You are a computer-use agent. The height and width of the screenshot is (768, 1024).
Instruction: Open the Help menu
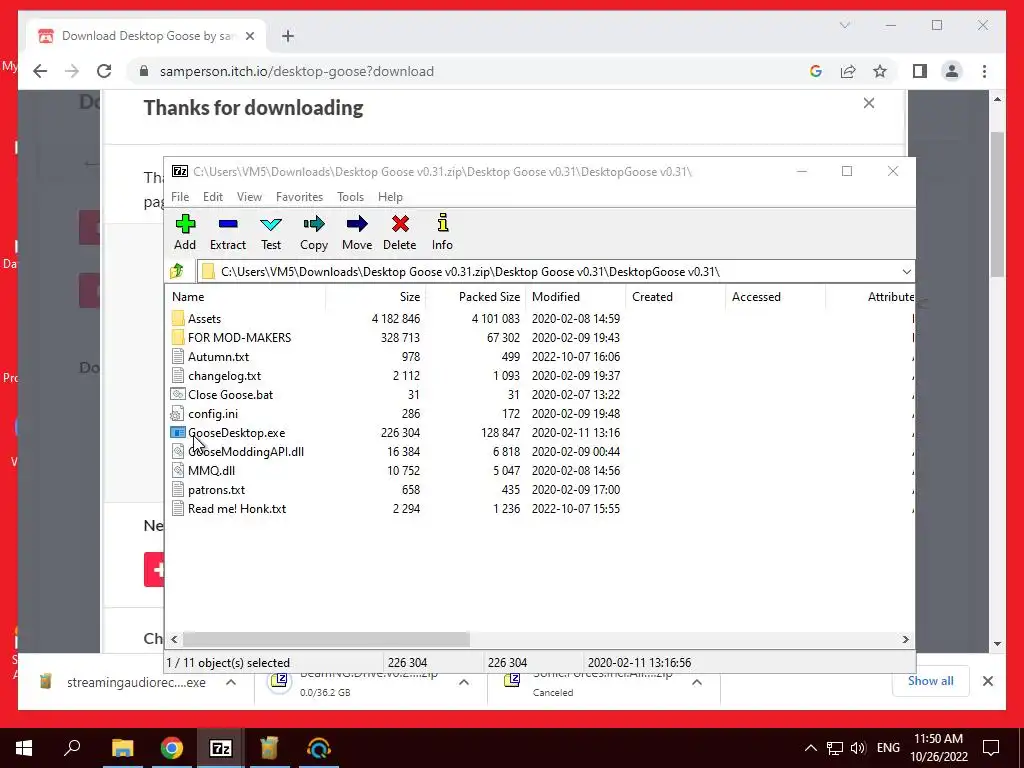390,197
